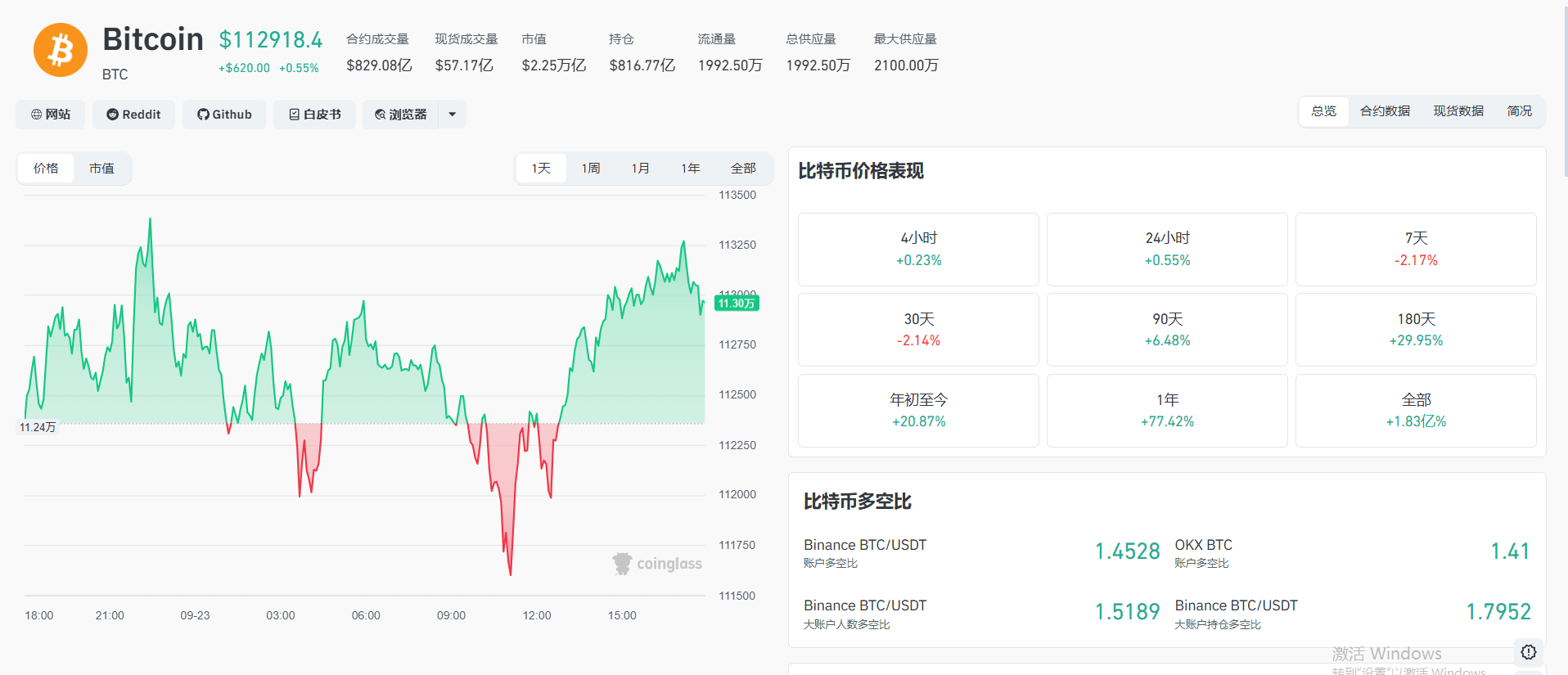Click the 比特币多空比 heading
Screen dimensions: 1568x675
click(858, 502)
